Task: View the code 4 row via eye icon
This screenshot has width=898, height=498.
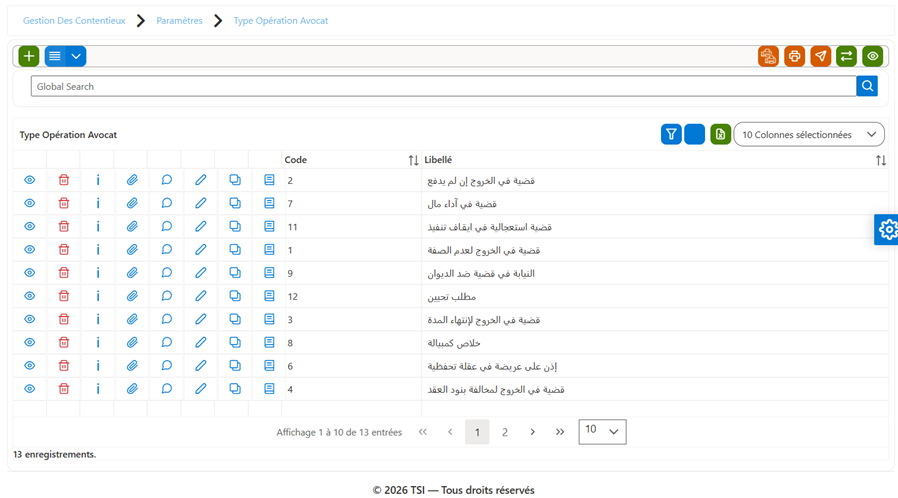Action: tap(30, 389)
